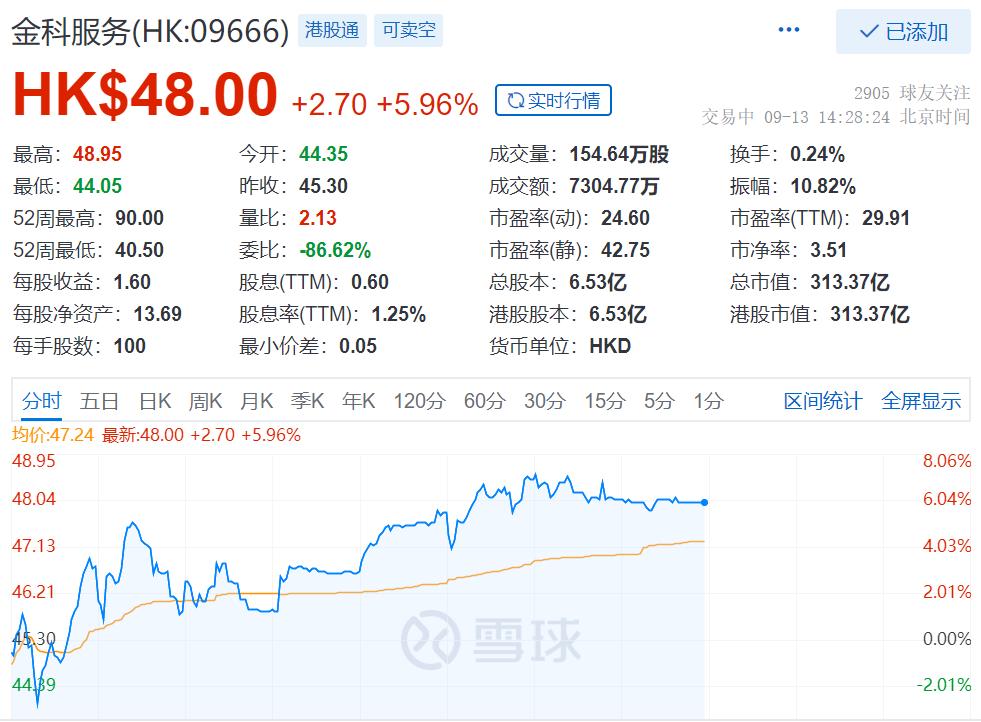This screenshot has height=722, width=981.
Task: Click the 可卖空 tag
Action: pyautogui.click(x=409, y=30)
